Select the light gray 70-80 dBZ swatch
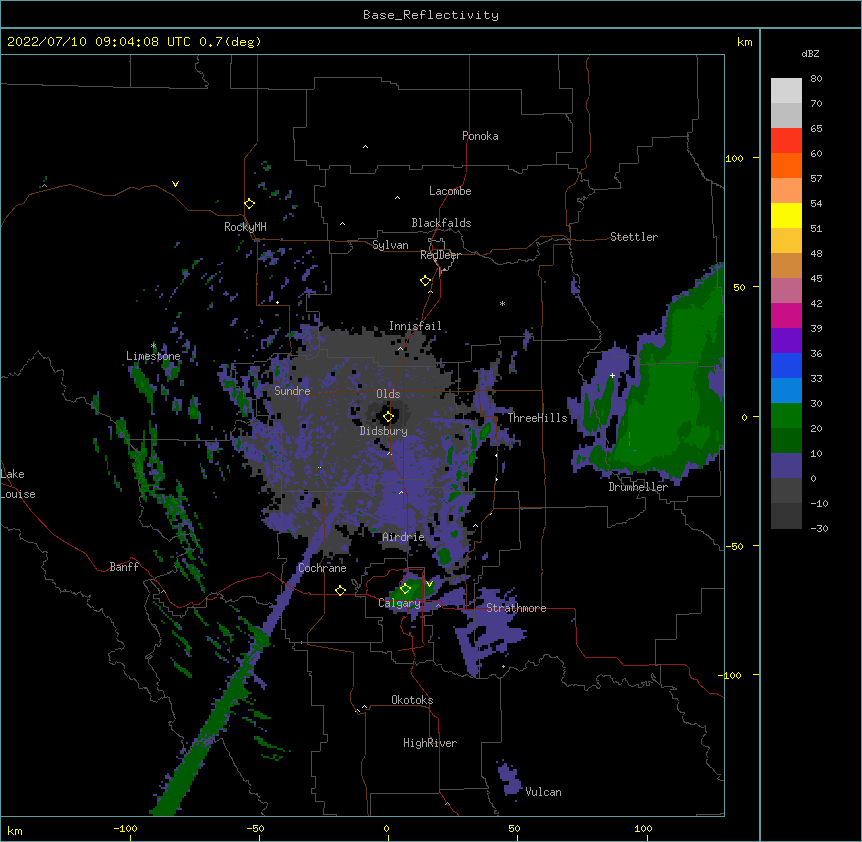862x842 pixels. [786, 91]
